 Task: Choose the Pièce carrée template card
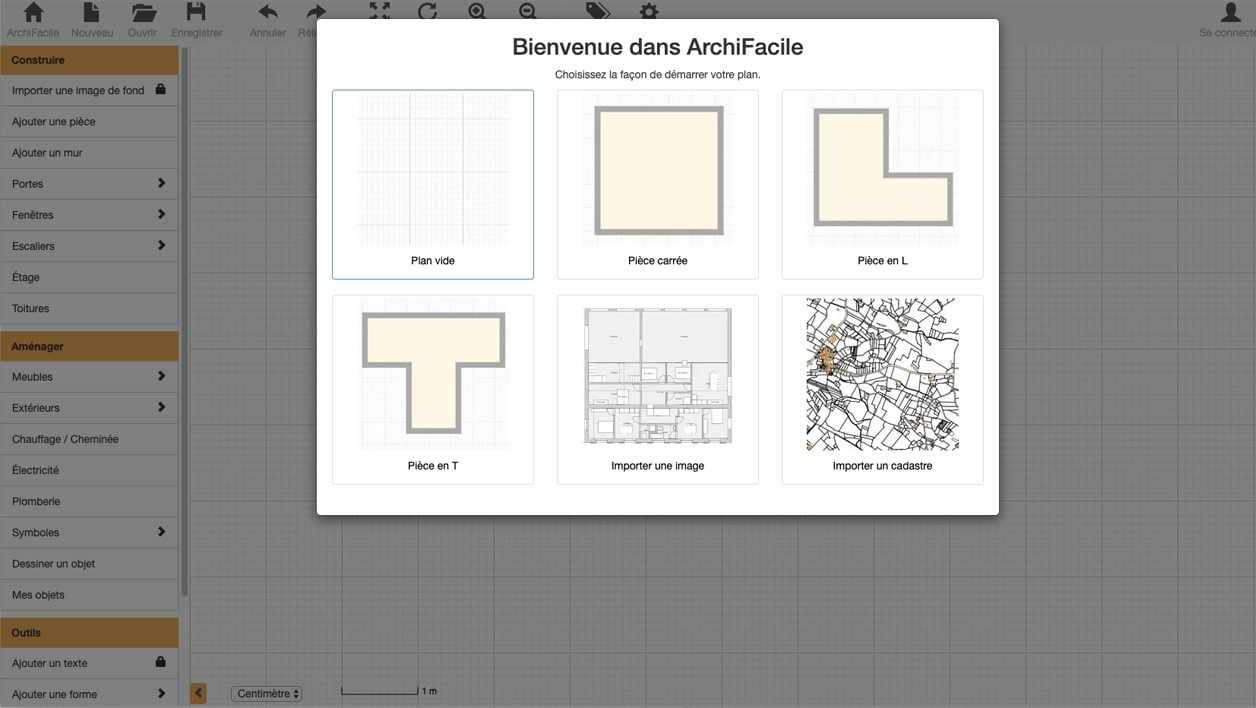(658, 184)
